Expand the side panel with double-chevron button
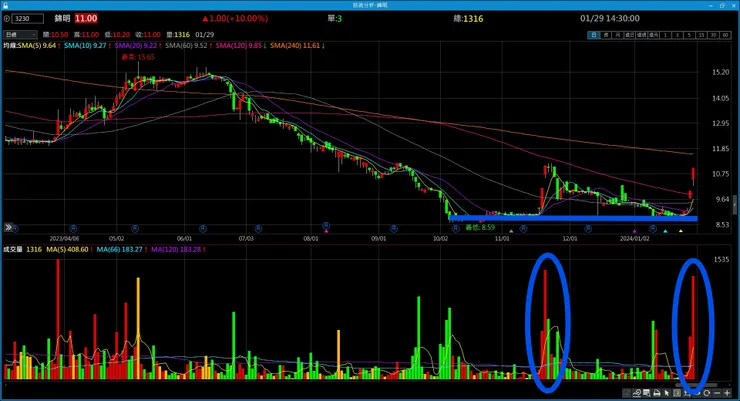This screenshot has width=740, height=401. point(8,227)
